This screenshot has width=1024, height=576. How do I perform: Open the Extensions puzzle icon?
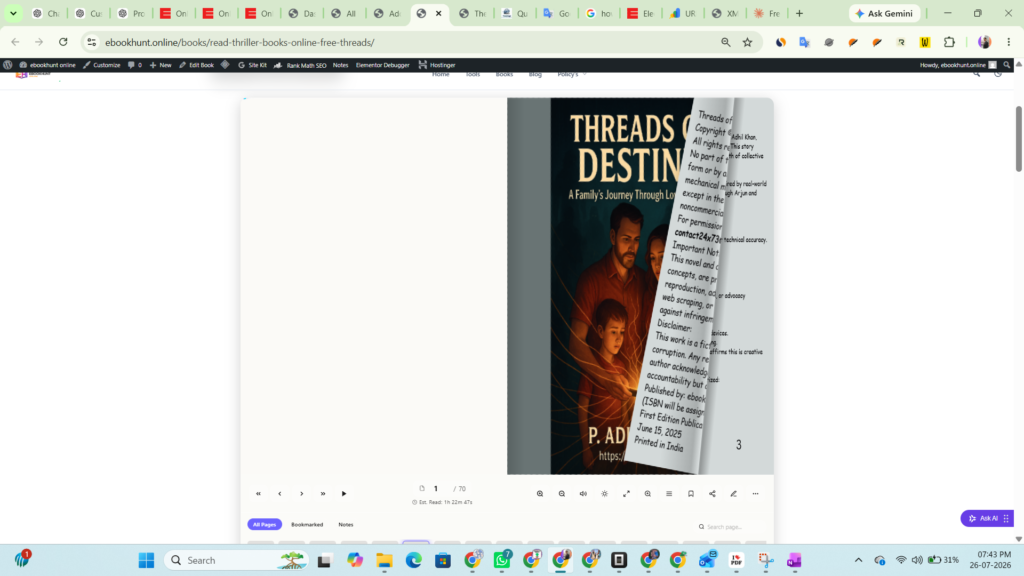[x=950, y=42]
